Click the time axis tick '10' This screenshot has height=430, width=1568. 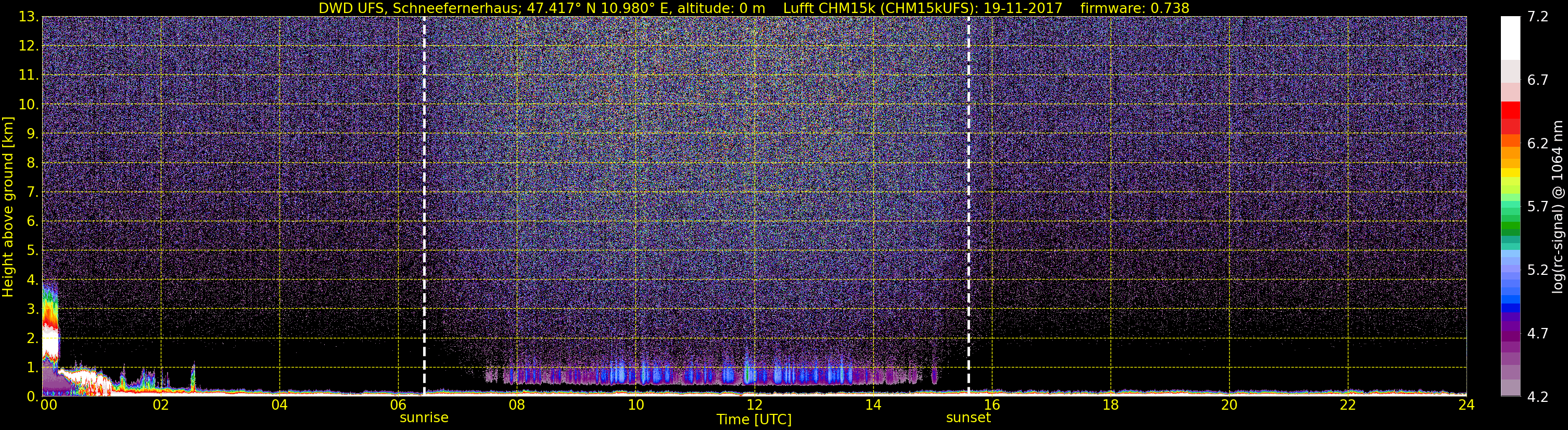click(635, 405)
